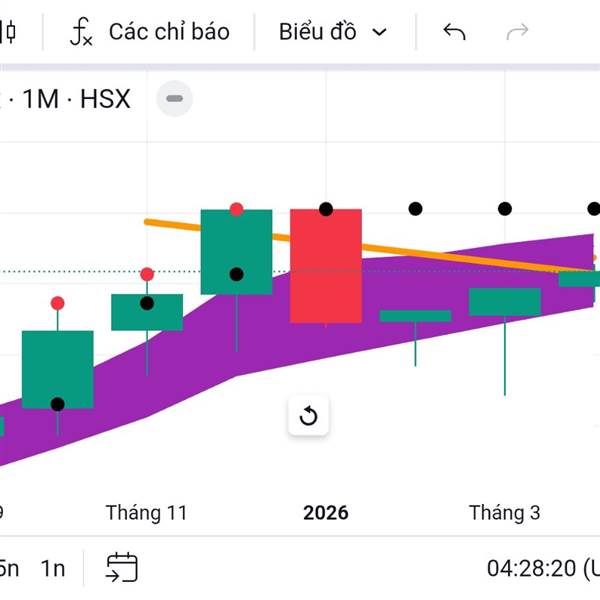
Task: Reset chart view with circular arrow button
Action: [308, 416]
